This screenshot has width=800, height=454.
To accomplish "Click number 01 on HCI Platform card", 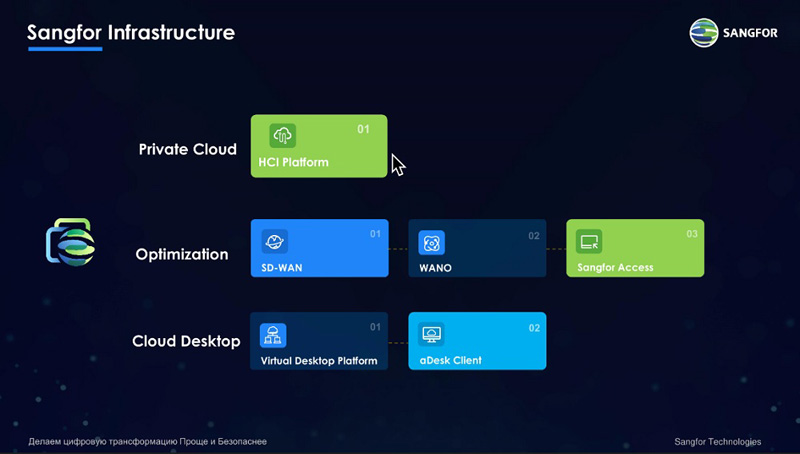I will [363, 130].
